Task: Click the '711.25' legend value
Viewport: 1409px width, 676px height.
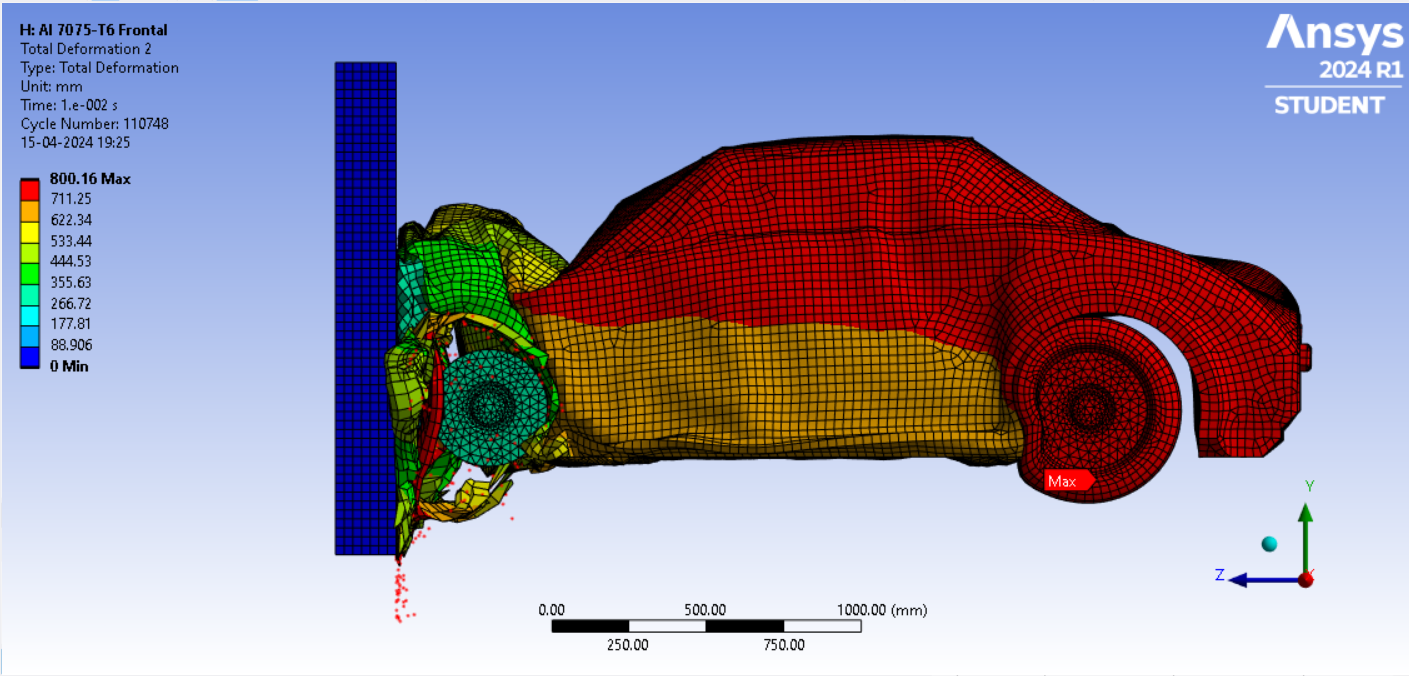Action: 70,199
